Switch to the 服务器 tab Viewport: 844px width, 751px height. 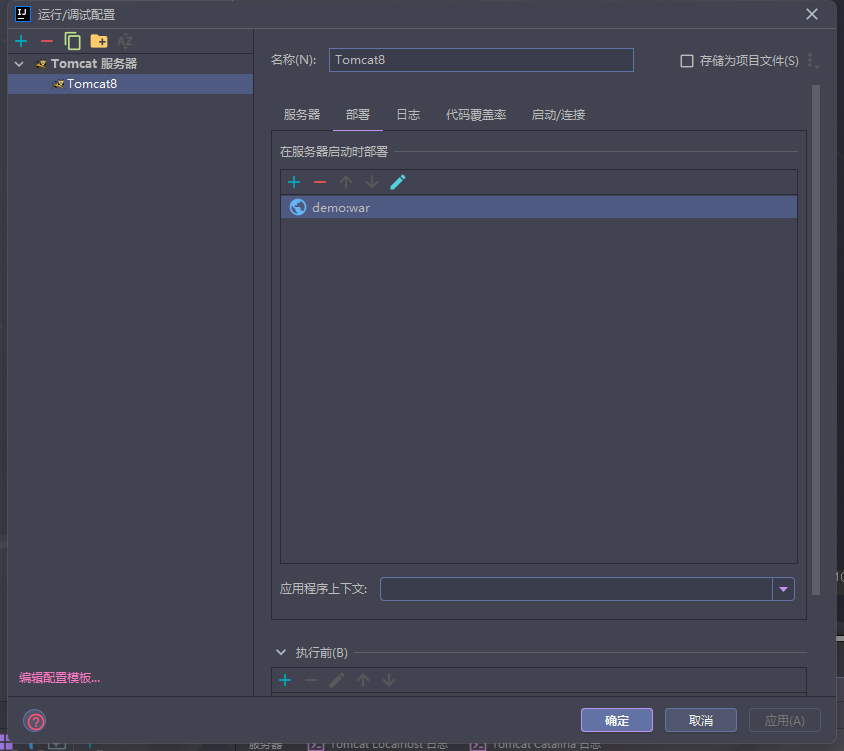coord(301,115)
